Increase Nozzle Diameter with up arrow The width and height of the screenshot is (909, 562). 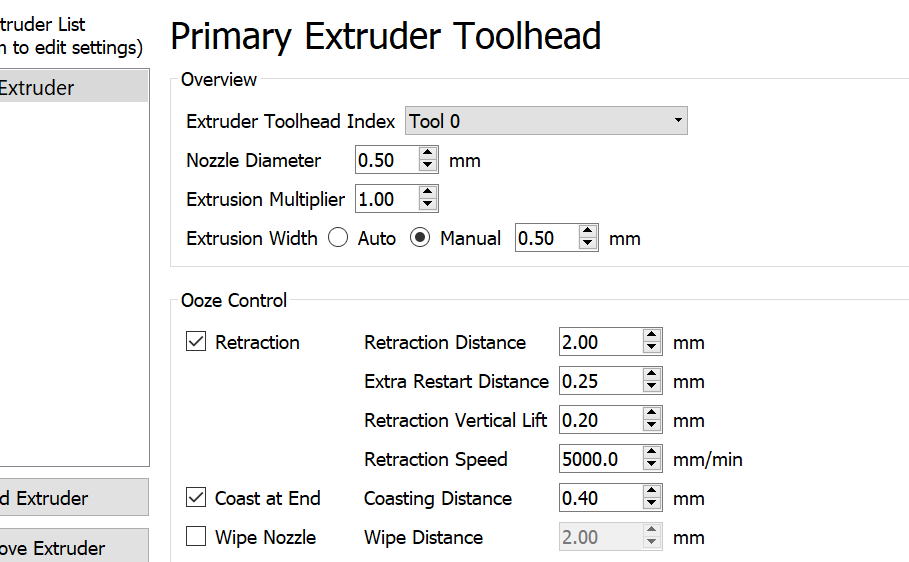pos(428,153)
